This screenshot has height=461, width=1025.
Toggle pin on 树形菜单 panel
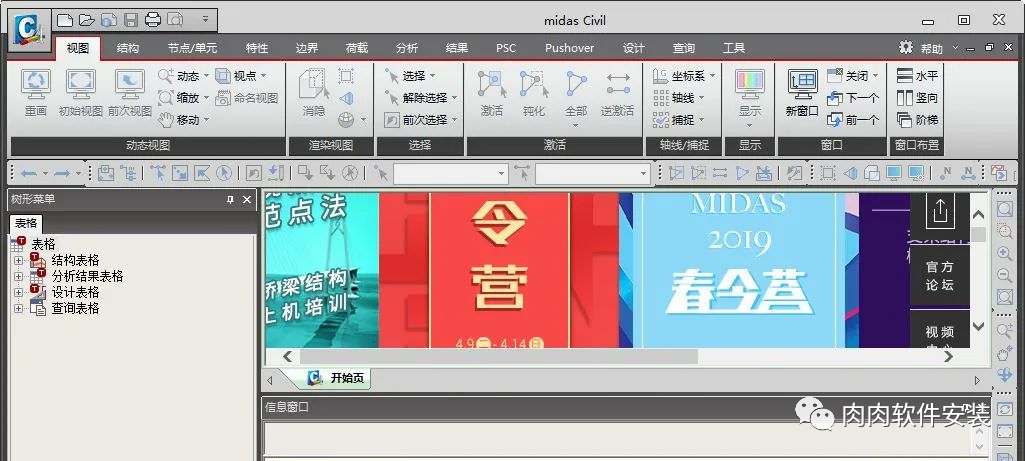230,199
